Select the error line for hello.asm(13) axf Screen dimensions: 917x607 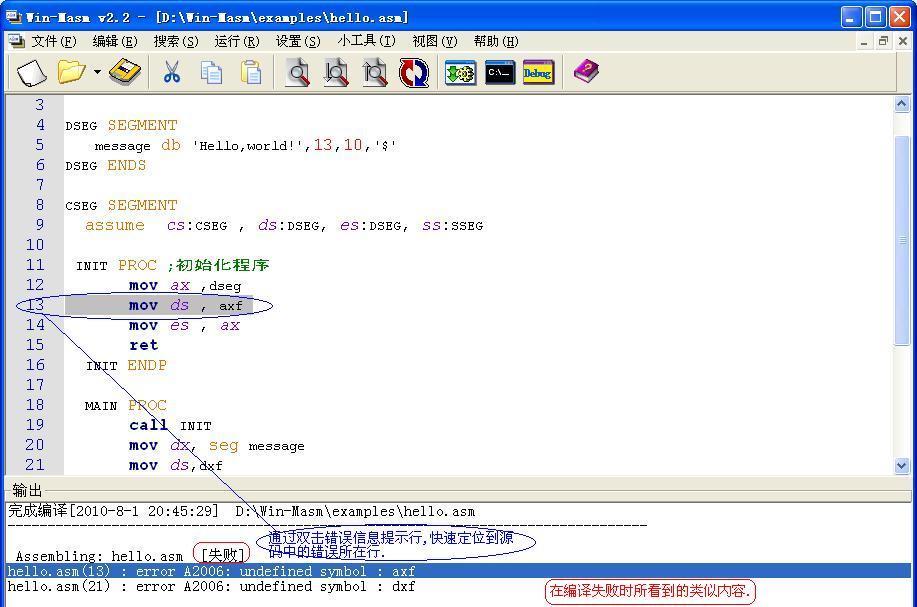[458, 571]
